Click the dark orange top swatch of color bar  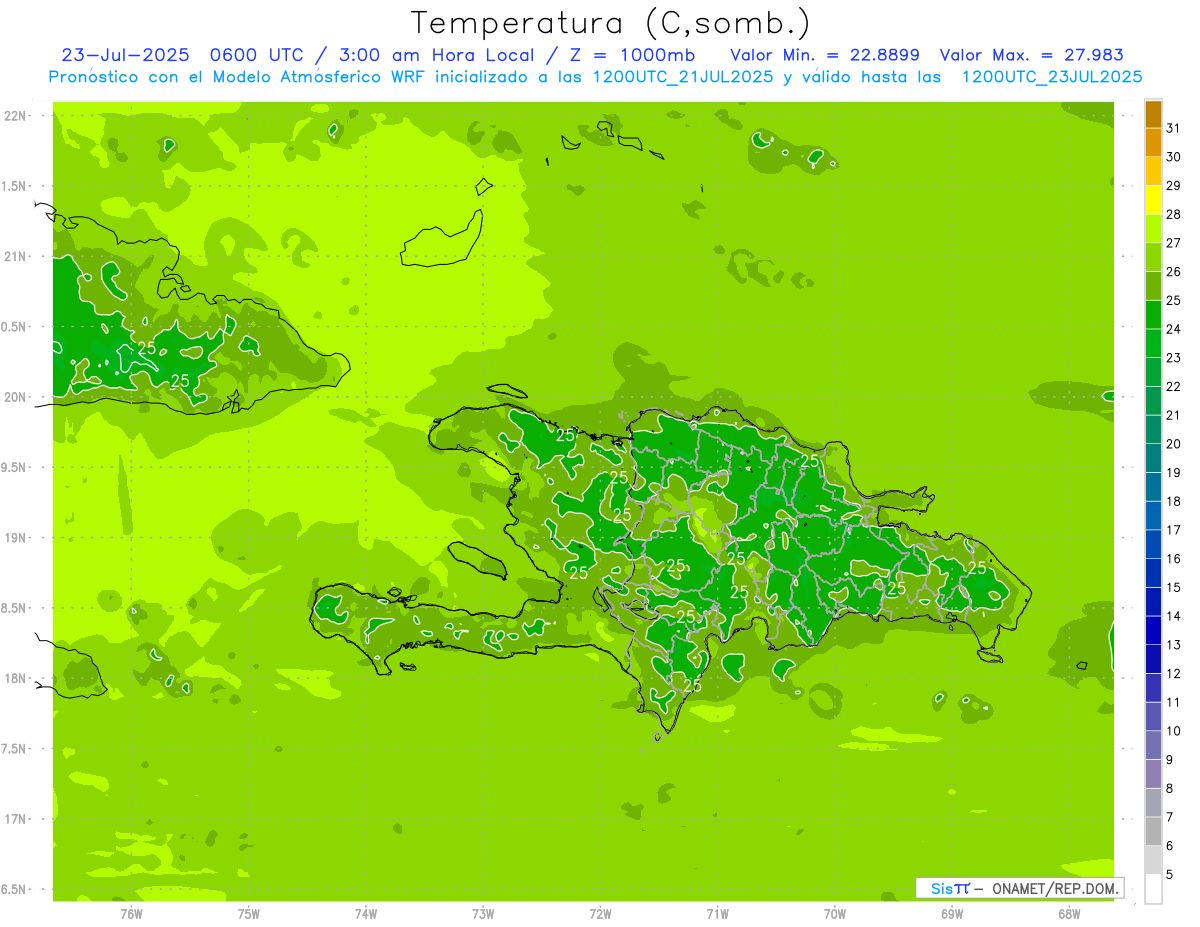click(x=1153, y=114)
